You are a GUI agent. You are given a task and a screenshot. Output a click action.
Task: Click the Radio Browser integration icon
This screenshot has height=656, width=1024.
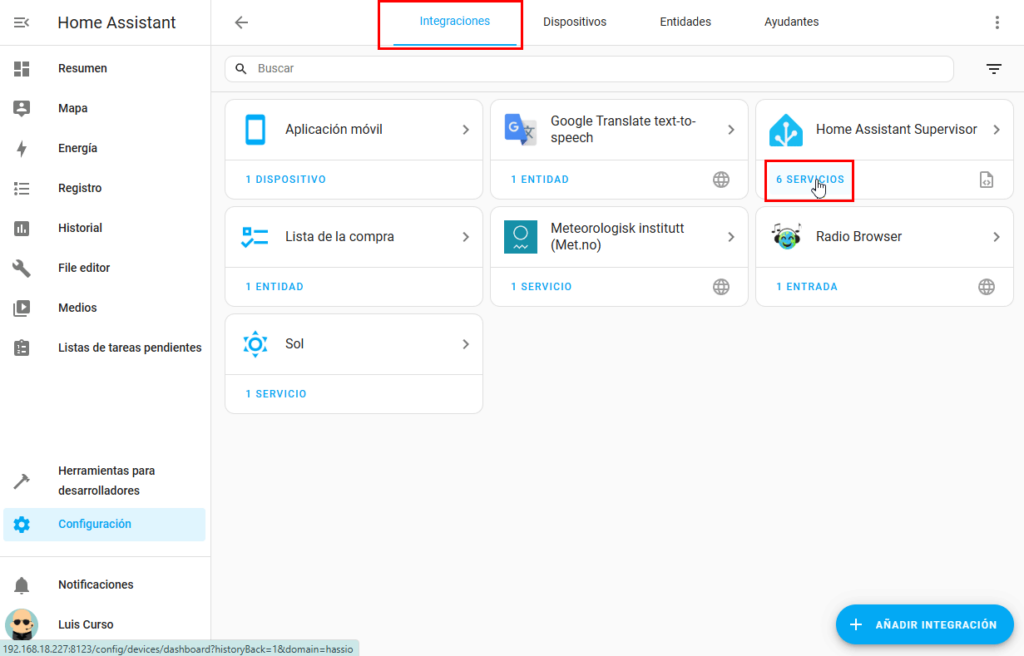click(x=786, y=237)
